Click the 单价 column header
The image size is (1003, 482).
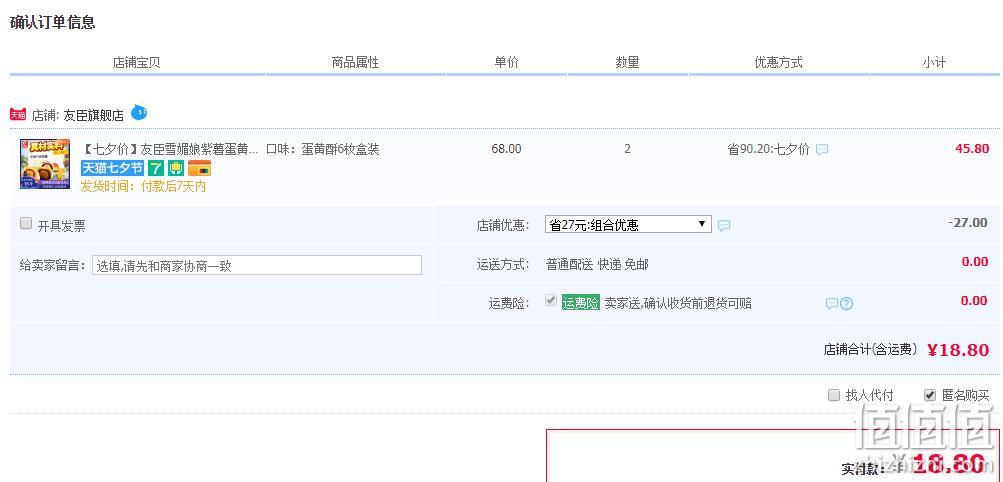[506, 63]
